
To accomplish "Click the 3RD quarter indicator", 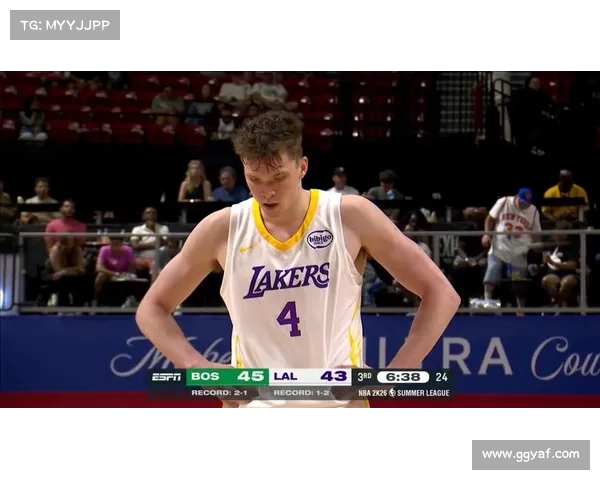I will click(x=364, y=377).
